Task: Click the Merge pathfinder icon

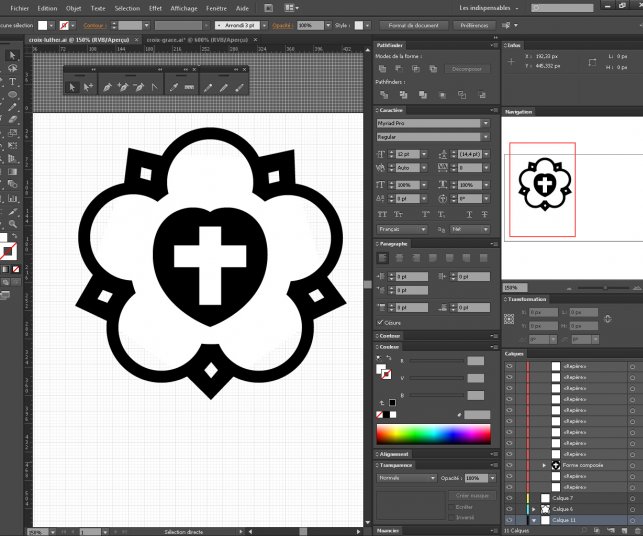Action: point(423,95)
